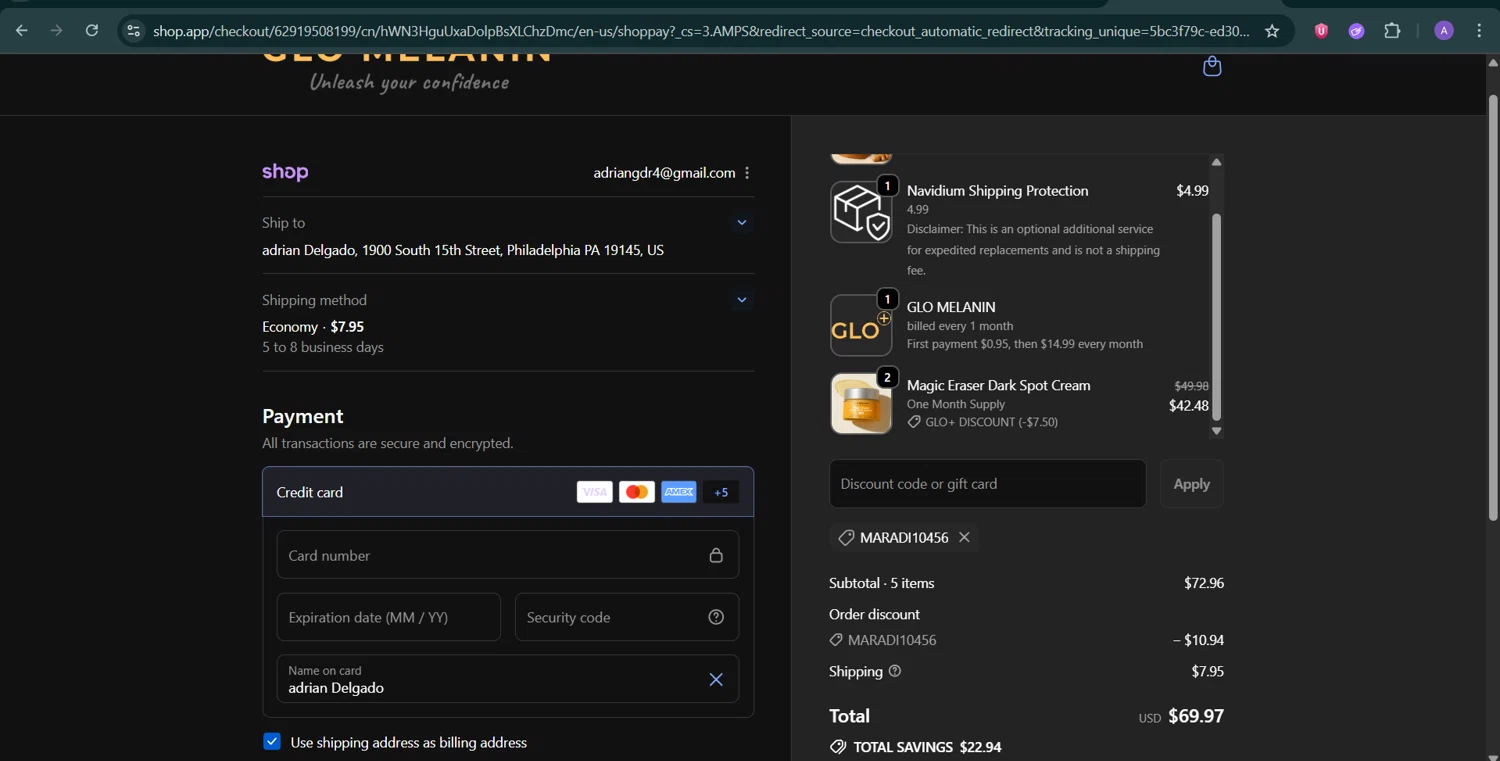1500x761 pixels.
Task: Click the Mastercard logo
Action: tap(636, 492)
